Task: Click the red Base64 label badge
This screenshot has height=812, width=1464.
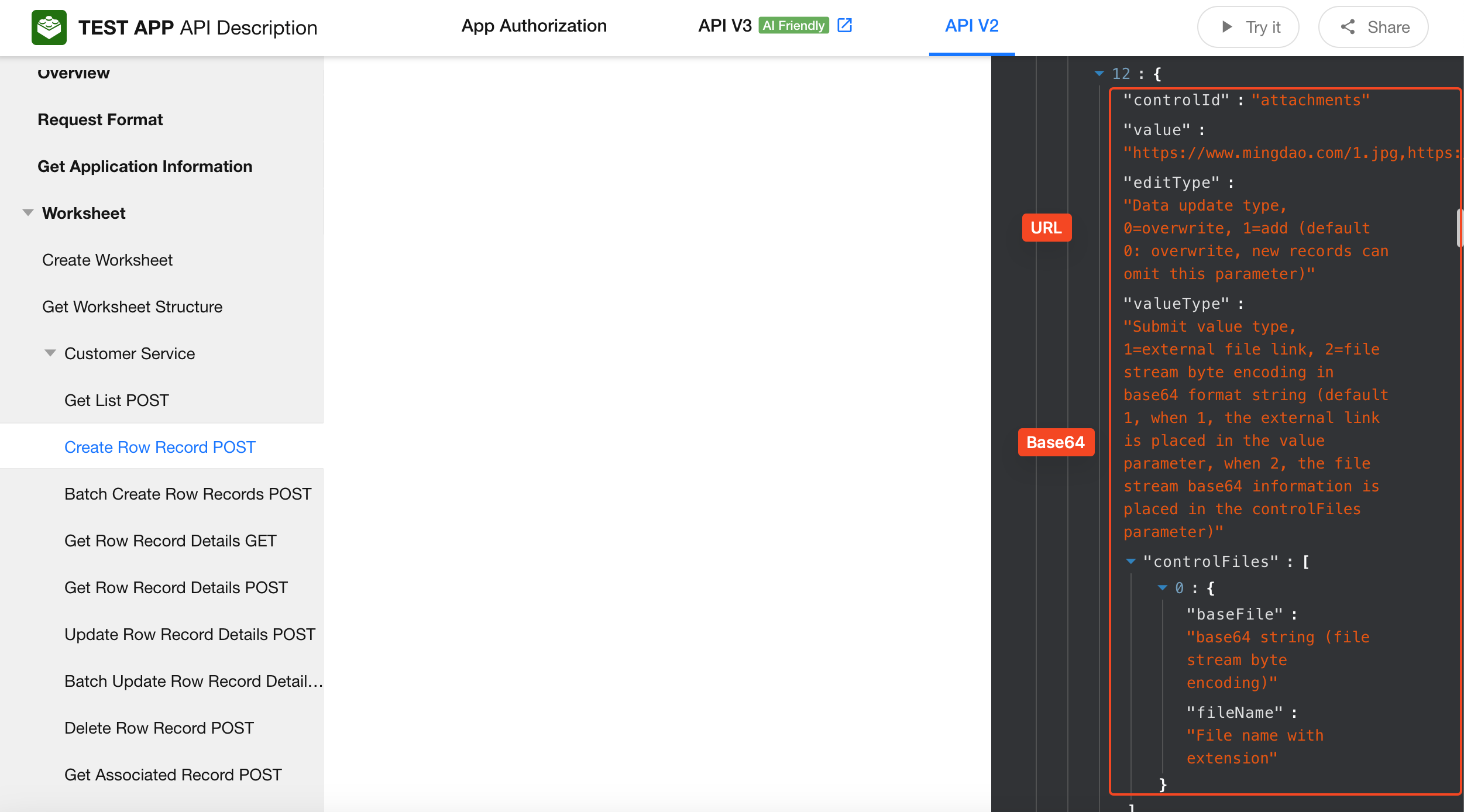Action: click(x=1055, y=442)
